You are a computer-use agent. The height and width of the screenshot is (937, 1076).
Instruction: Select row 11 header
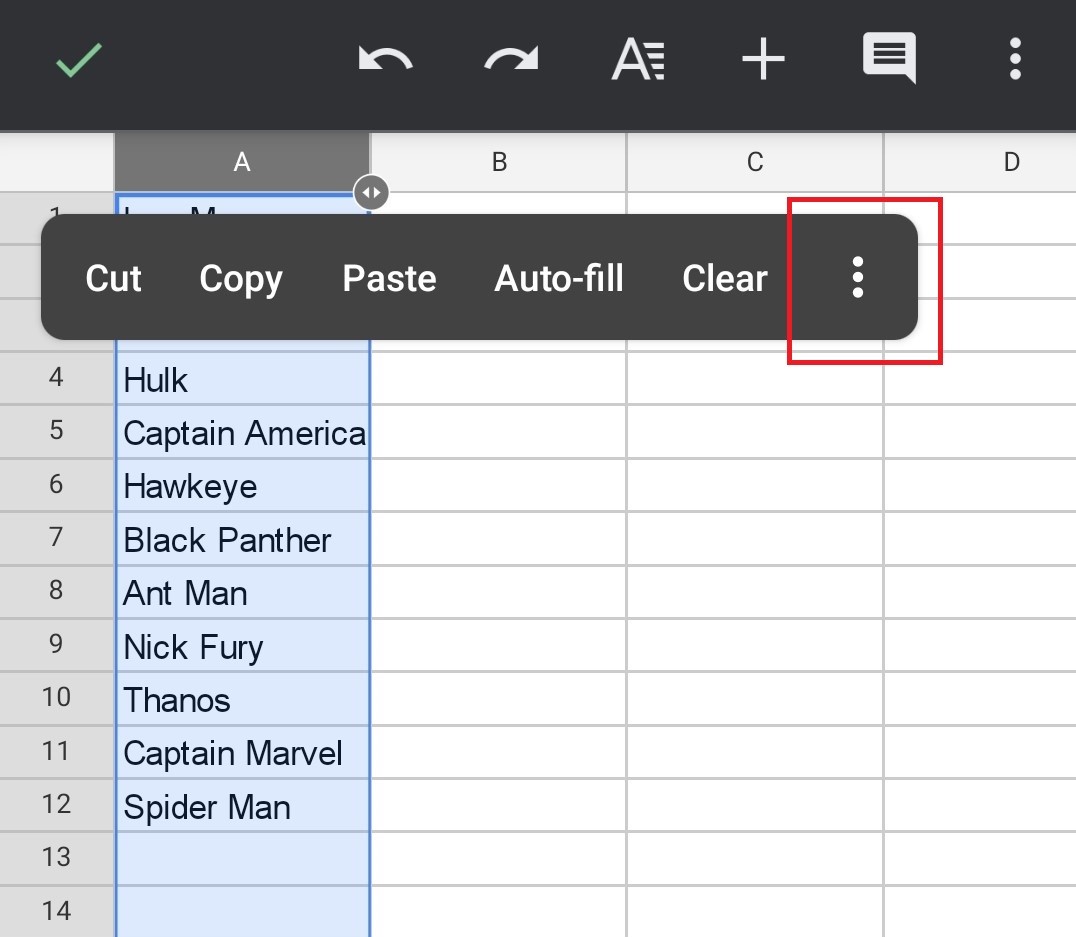click(x=56, y=752)
